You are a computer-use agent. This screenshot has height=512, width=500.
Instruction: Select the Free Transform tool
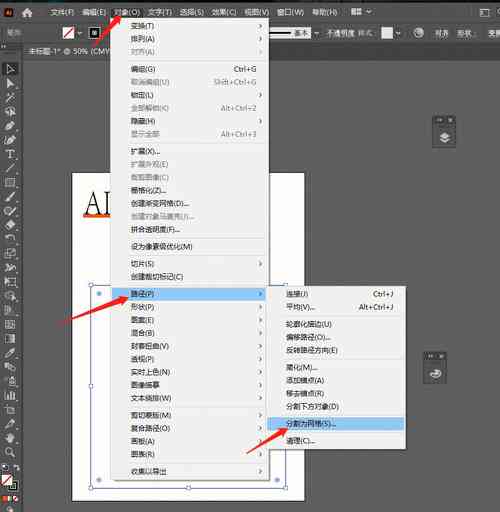[10, 282]
